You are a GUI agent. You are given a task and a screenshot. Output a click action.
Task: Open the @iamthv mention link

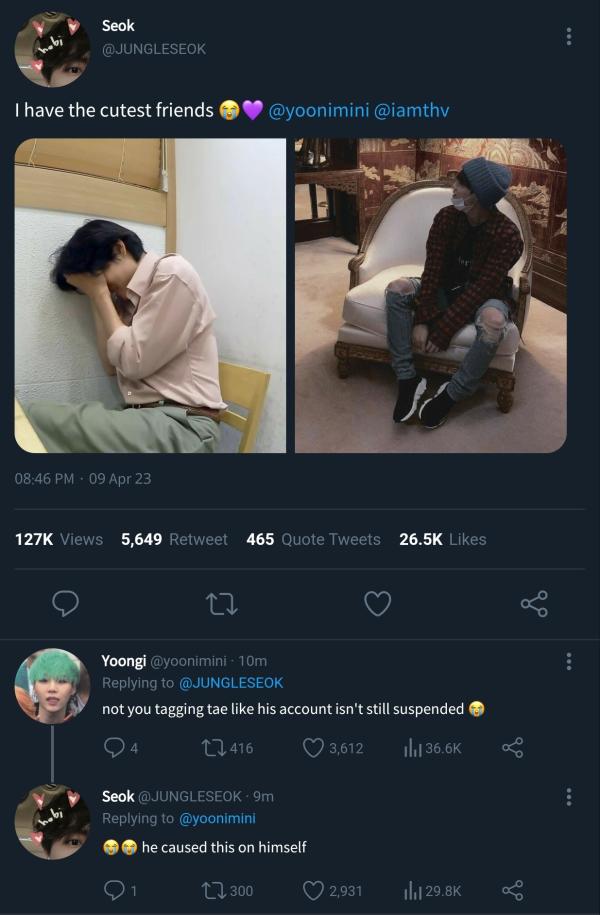(x=411, y=110)
